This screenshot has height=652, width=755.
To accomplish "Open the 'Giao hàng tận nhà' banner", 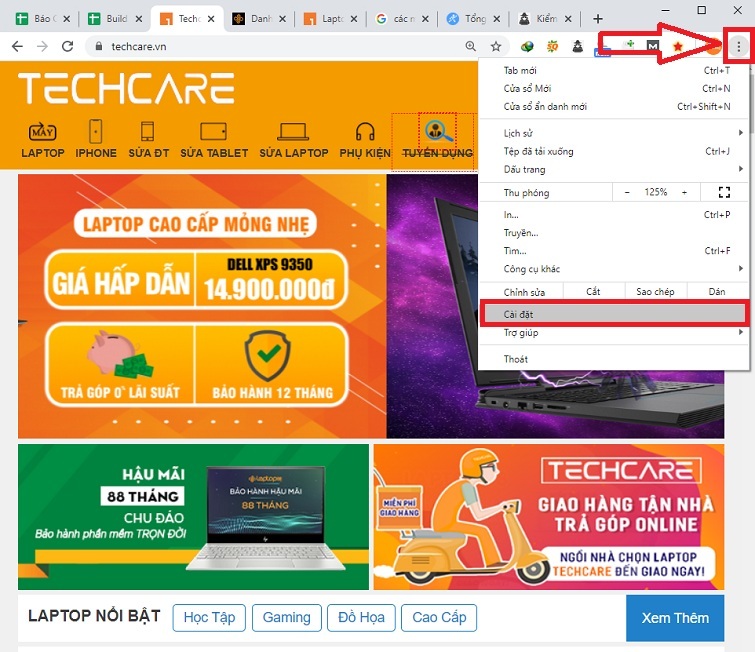I will coord(549,517).
